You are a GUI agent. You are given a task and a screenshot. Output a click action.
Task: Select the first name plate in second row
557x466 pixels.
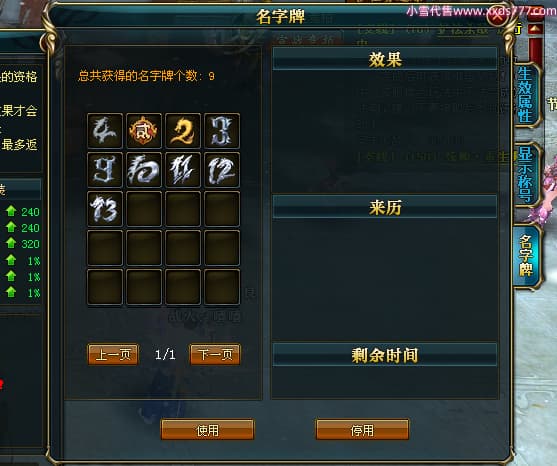[105, 170]
